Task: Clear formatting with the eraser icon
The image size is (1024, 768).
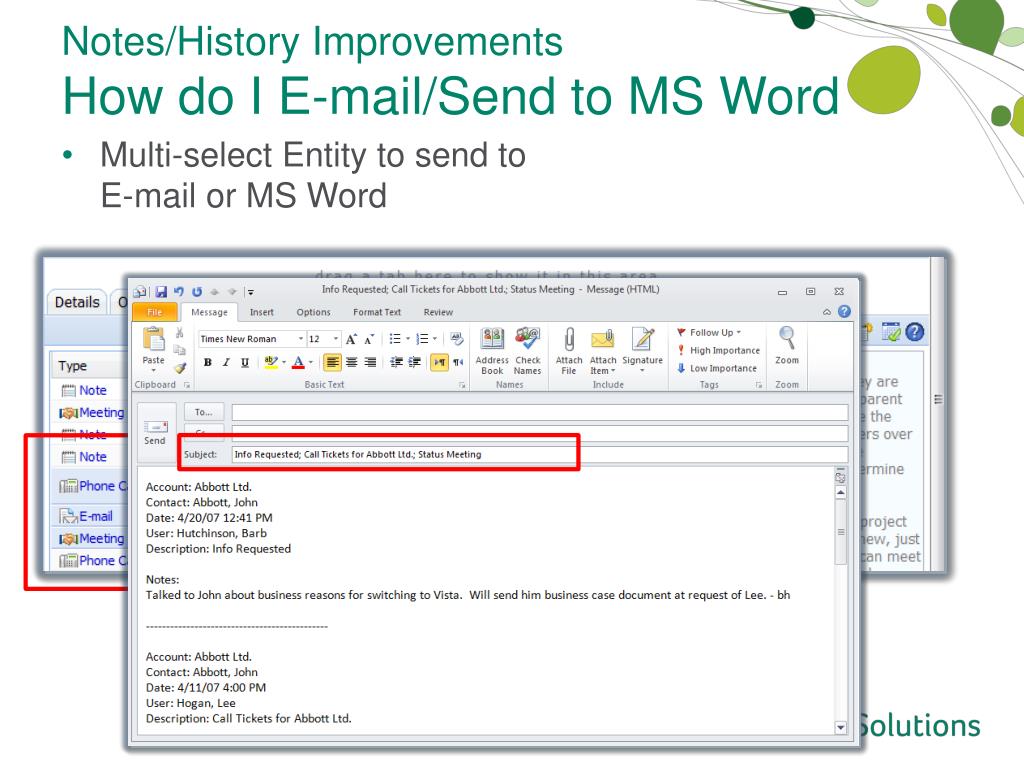Action: [456, 339]
